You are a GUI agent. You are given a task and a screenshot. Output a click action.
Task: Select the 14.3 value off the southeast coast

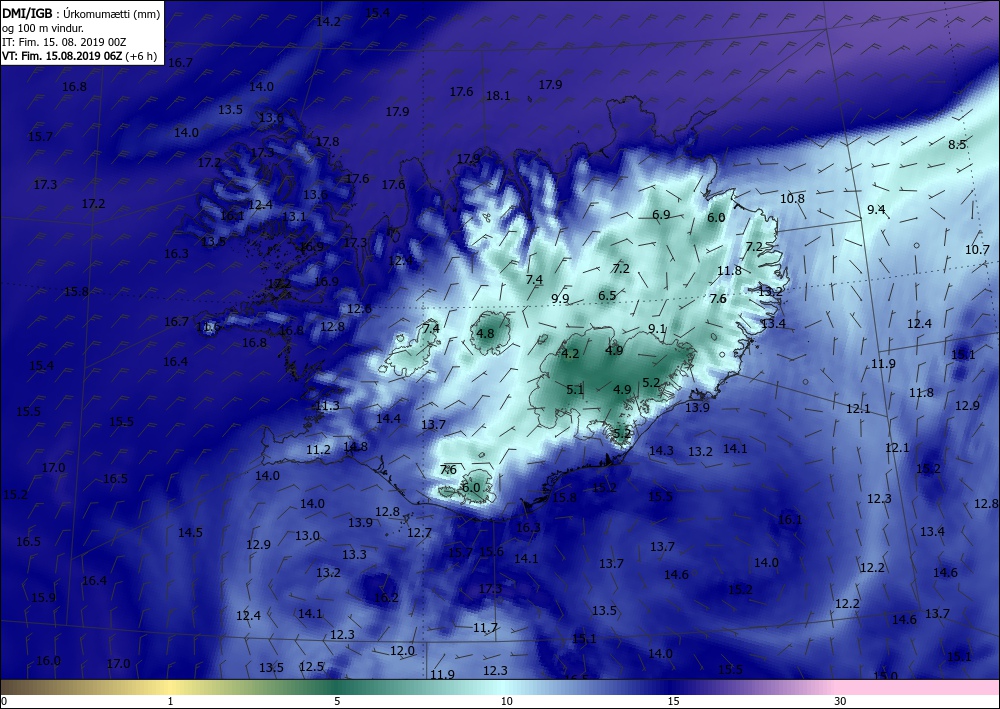coord(661,451)
